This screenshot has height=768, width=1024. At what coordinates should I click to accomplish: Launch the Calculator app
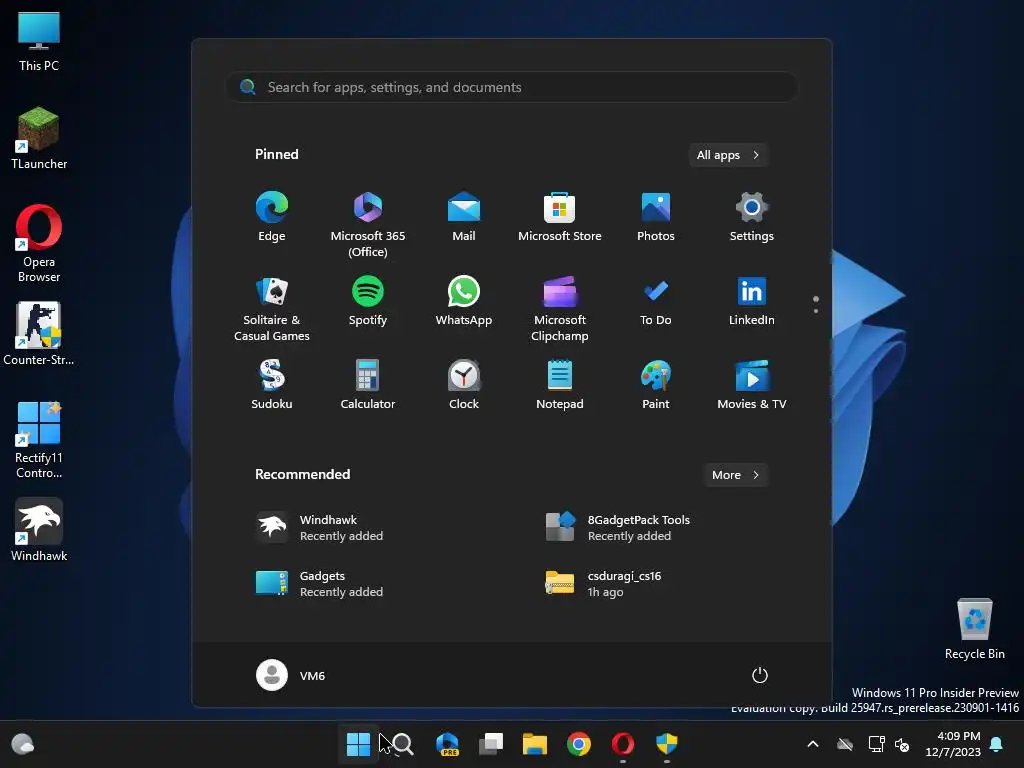point(368,385)
